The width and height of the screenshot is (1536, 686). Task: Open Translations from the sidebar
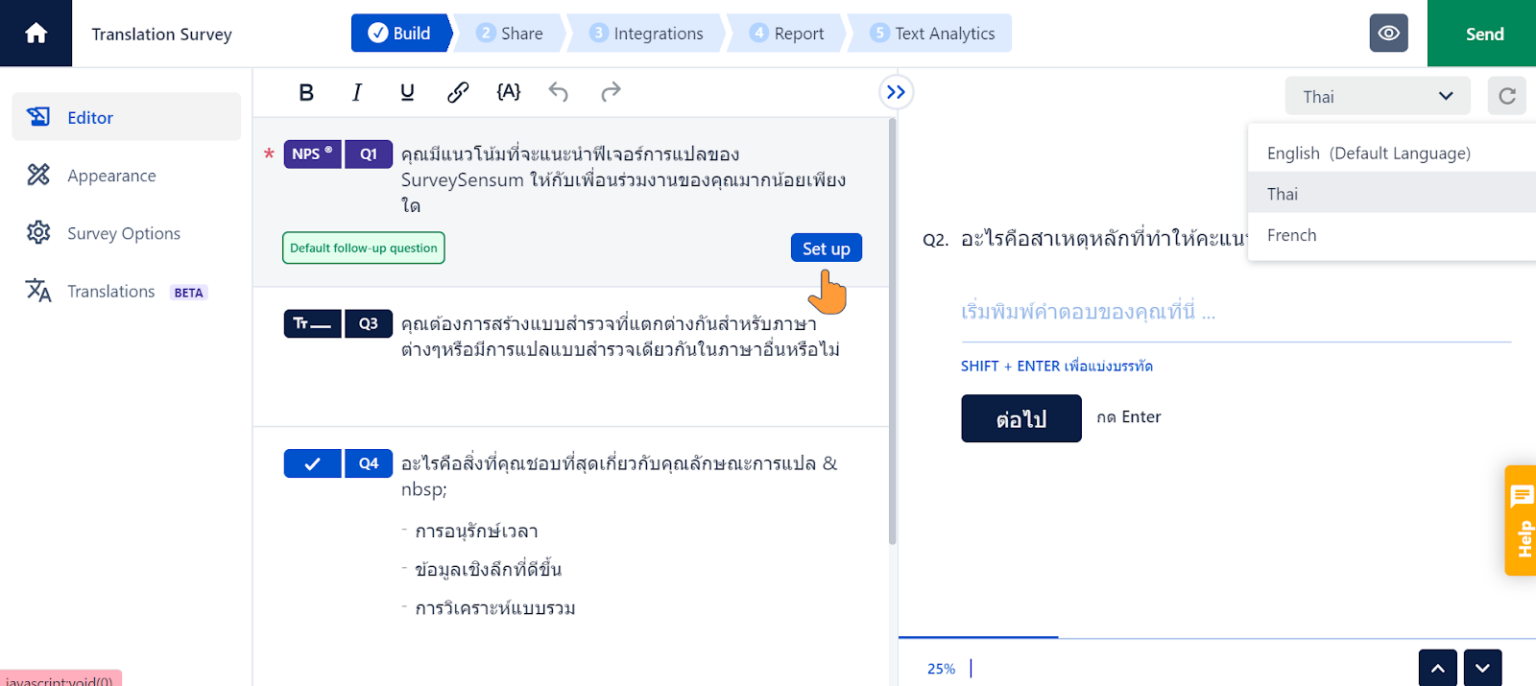pos(110,291)
